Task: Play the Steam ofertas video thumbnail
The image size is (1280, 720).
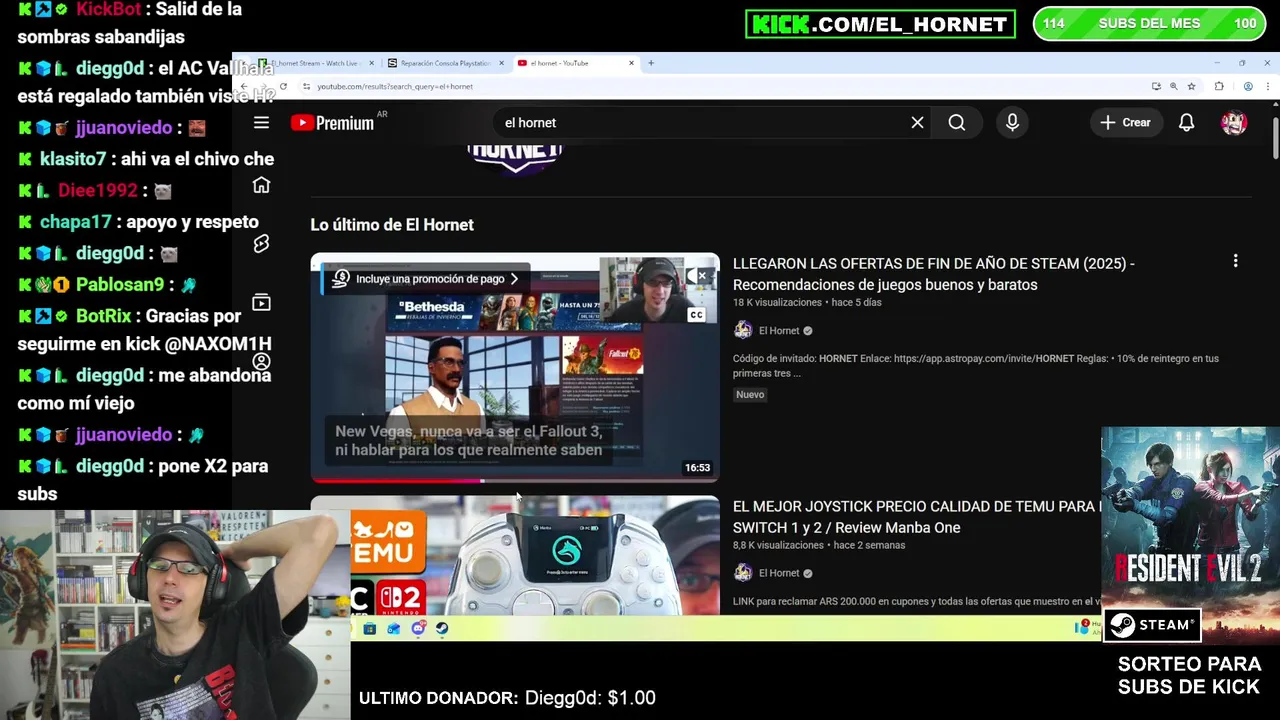Action: click(x=515, y=367)
